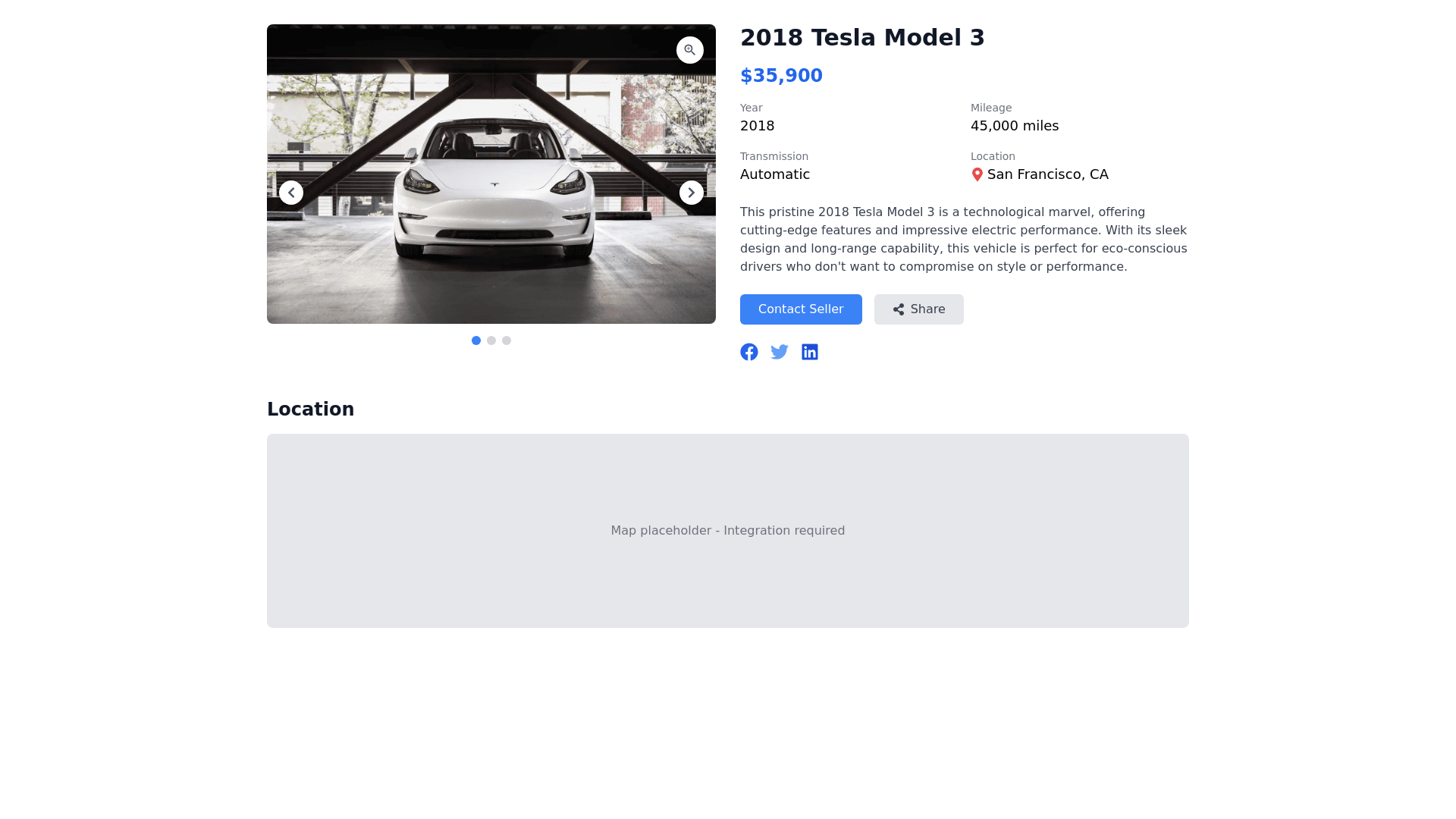Share the listing on Twitter
This screenshot has width=1456, height=819.
pyautogui.click(x=780, y=352)
